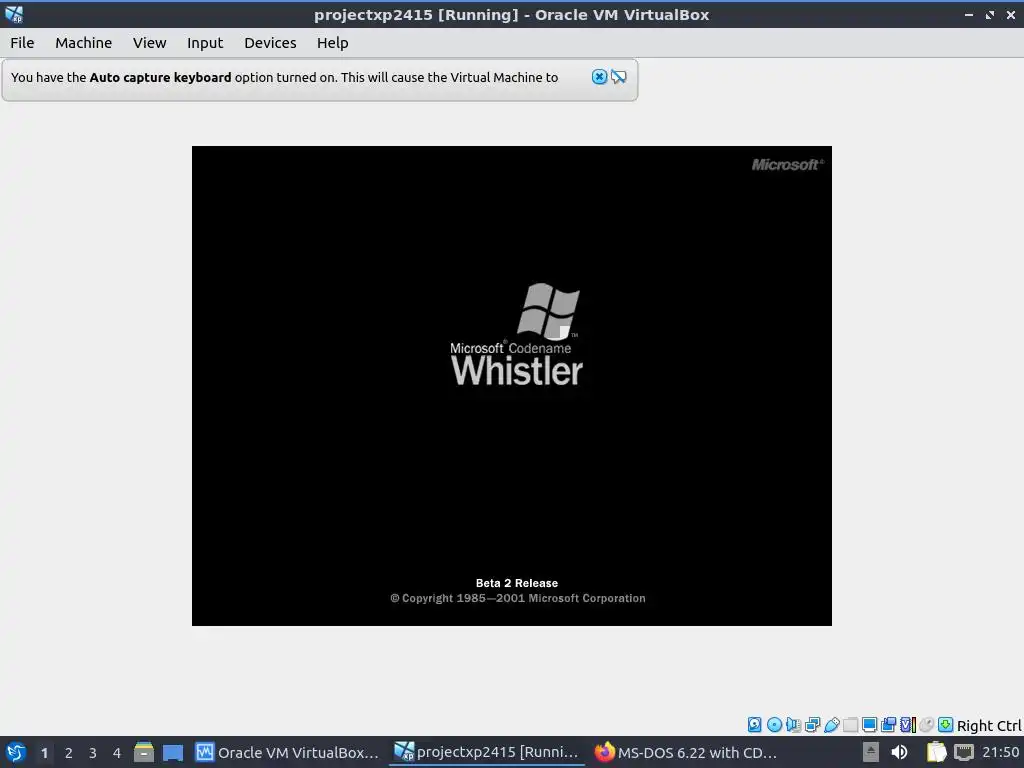This screenshot has height=768, width=1024.
Task: Click the keyboard capture green arrow icon
Action: 945,724
